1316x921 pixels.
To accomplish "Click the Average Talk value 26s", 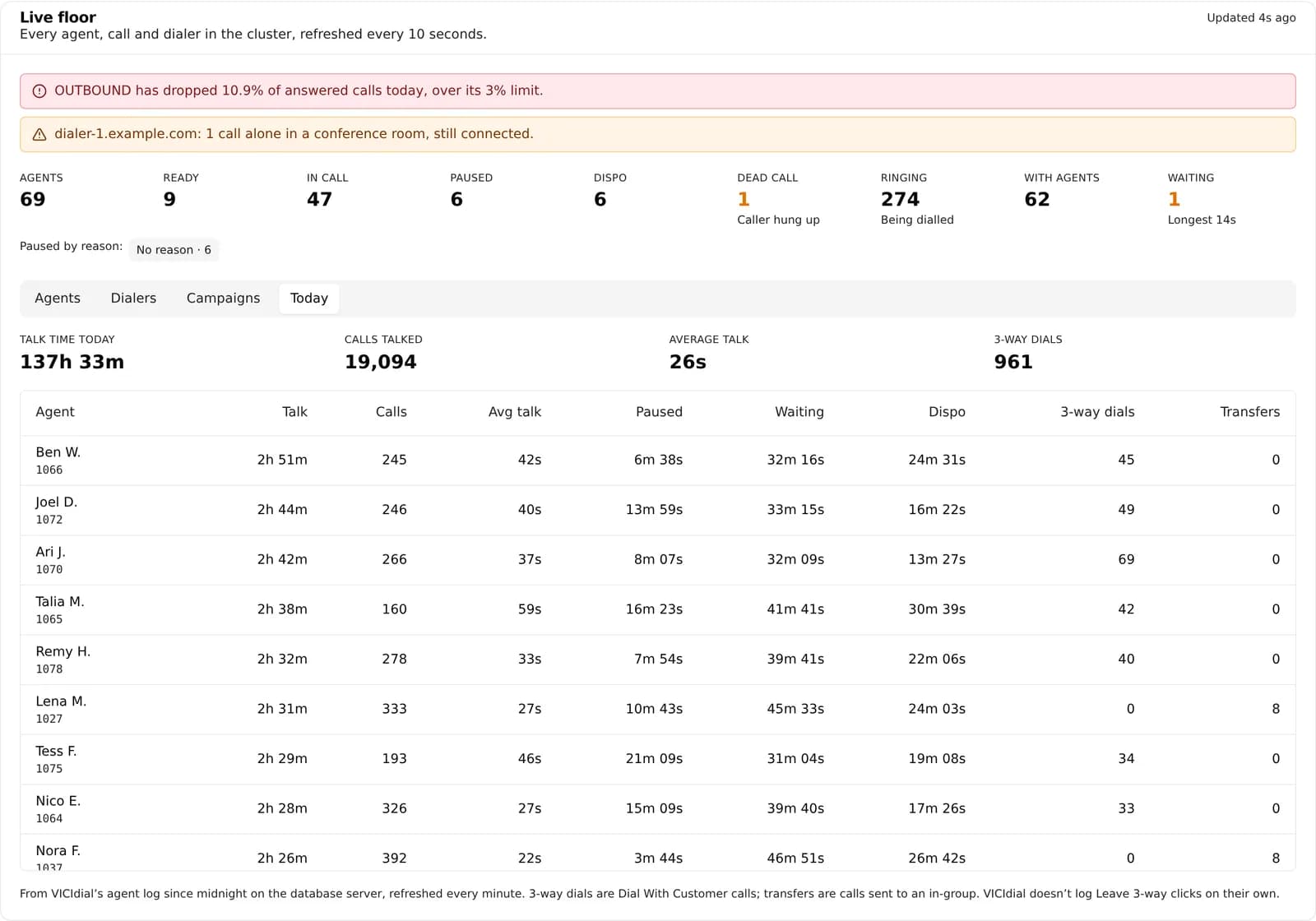I will point(688,362).
